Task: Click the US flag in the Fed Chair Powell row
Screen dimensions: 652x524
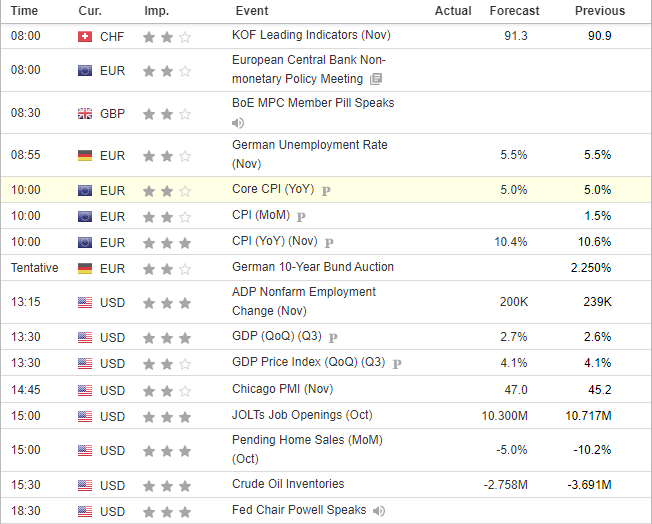Action: [85, 511]
